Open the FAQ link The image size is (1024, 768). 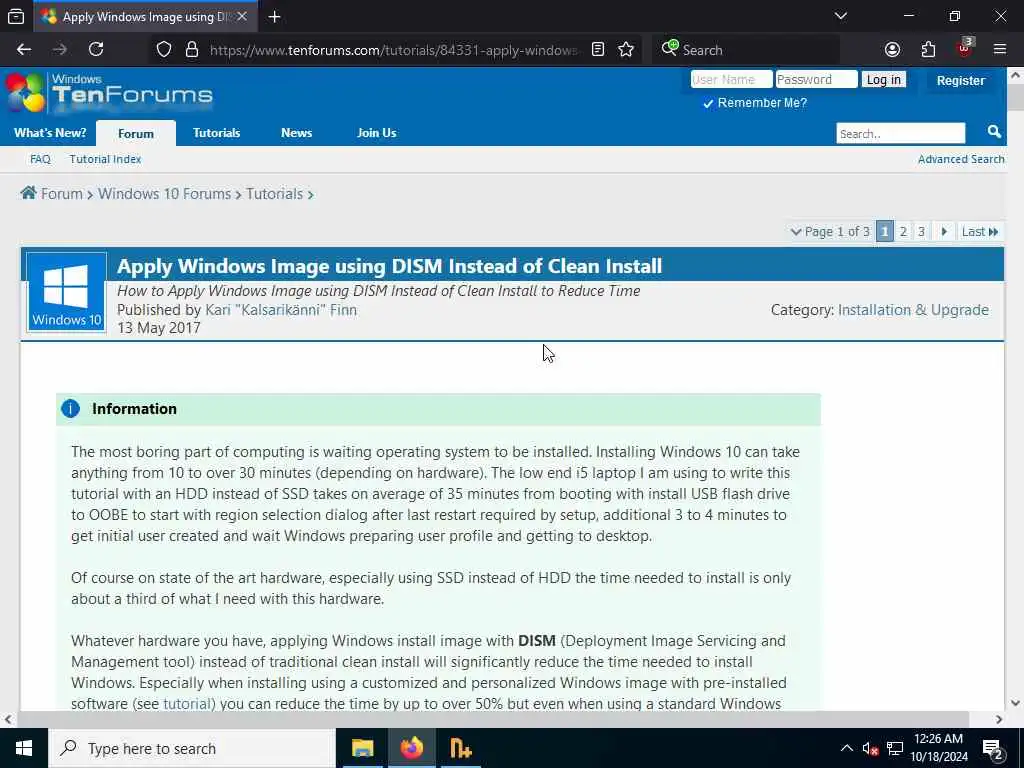40,159
